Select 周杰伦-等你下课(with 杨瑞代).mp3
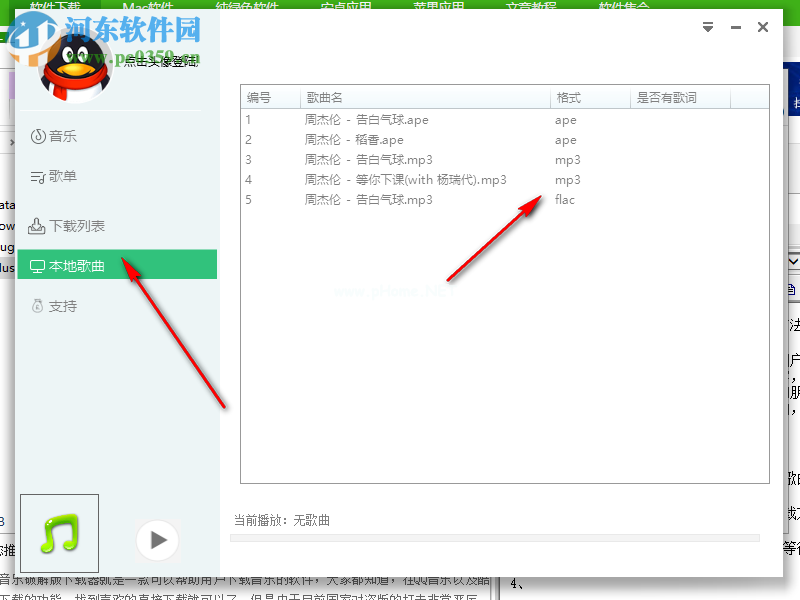The image size is (800, 600). point(405,180)
